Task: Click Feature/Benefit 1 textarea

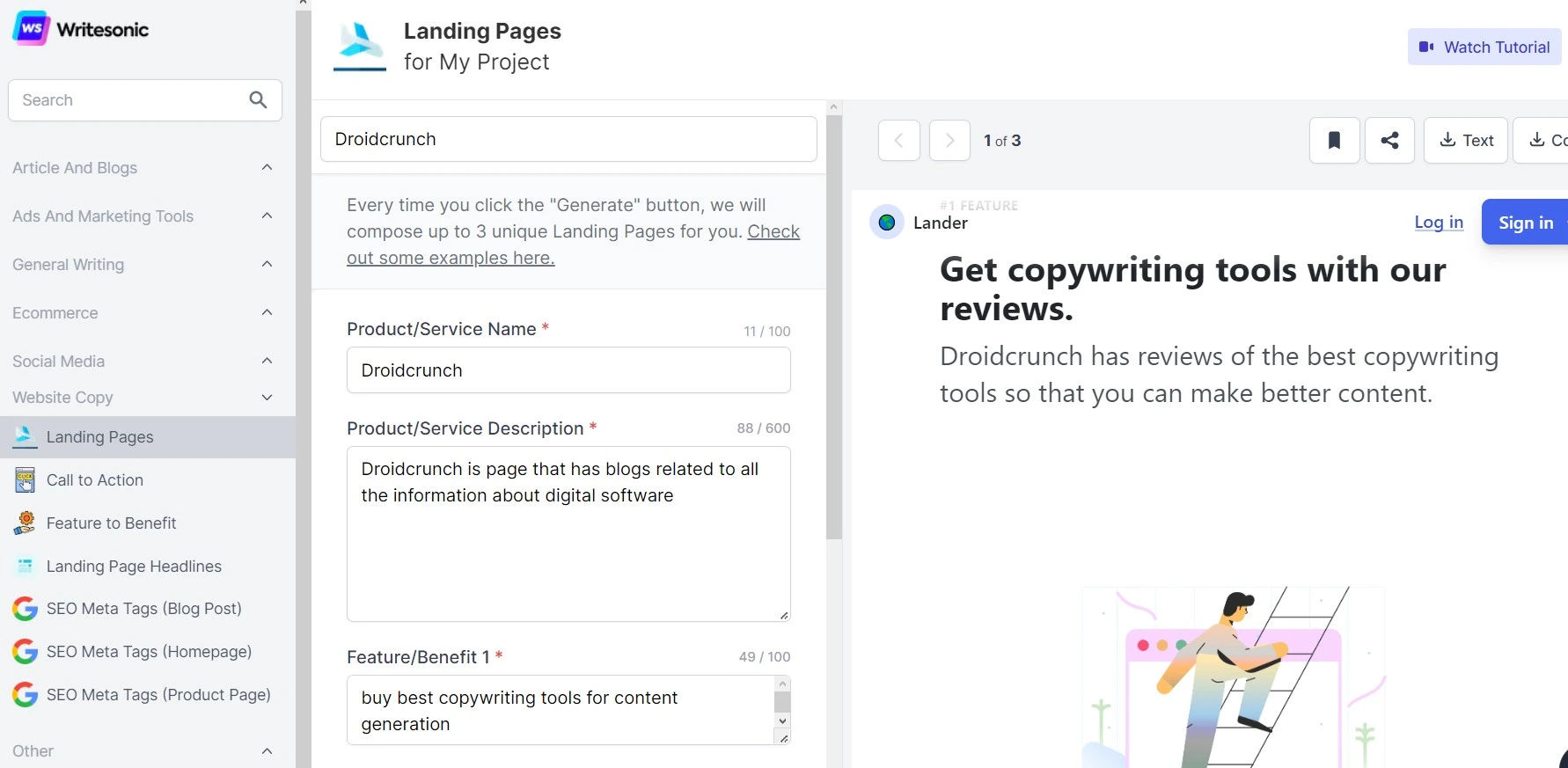Action: (568, 710)
